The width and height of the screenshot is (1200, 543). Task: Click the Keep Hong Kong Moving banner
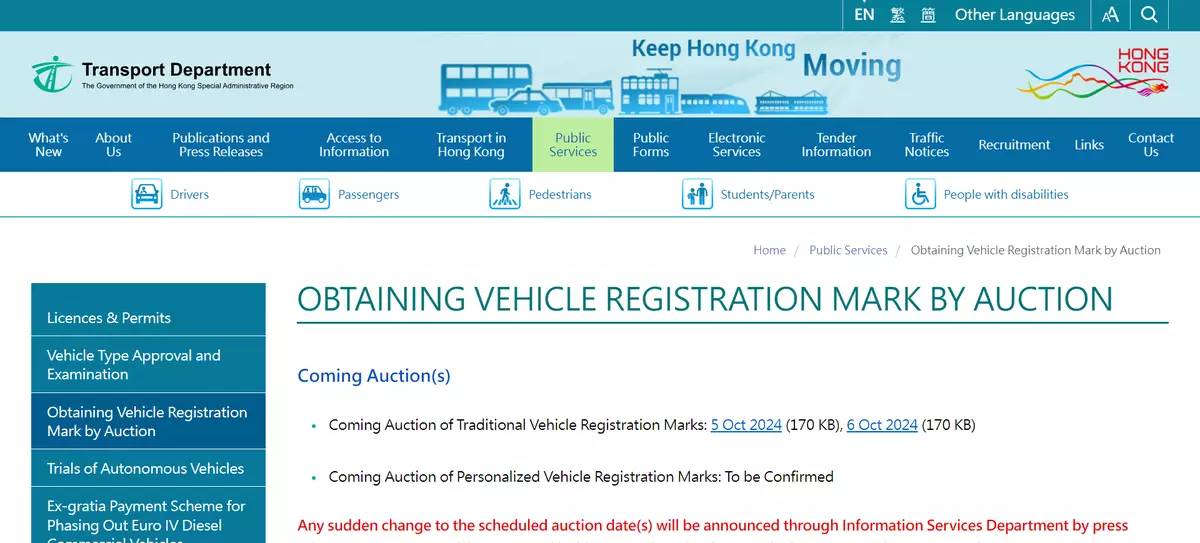[x=670, y=76]
